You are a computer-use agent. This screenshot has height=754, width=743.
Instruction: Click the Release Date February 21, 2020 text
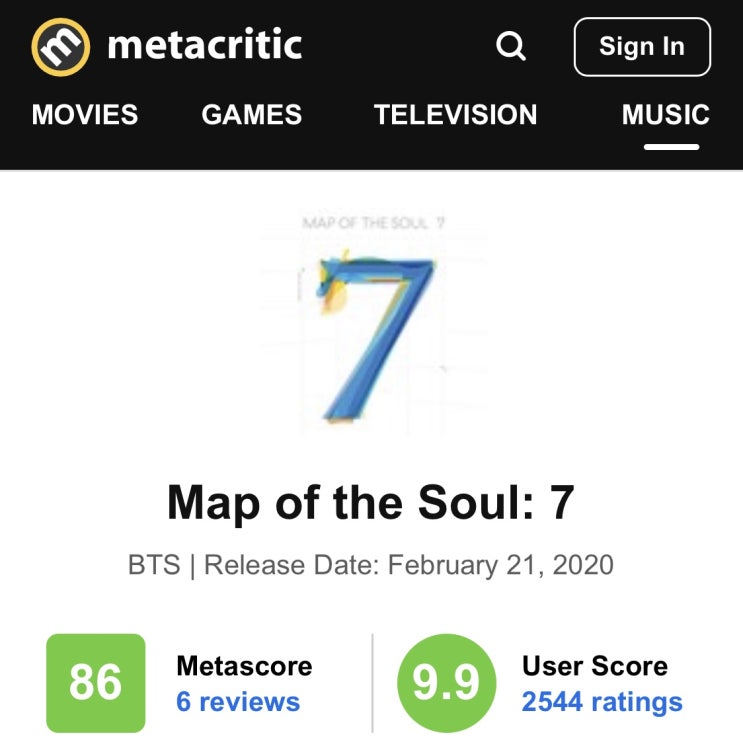pos(409,565)
